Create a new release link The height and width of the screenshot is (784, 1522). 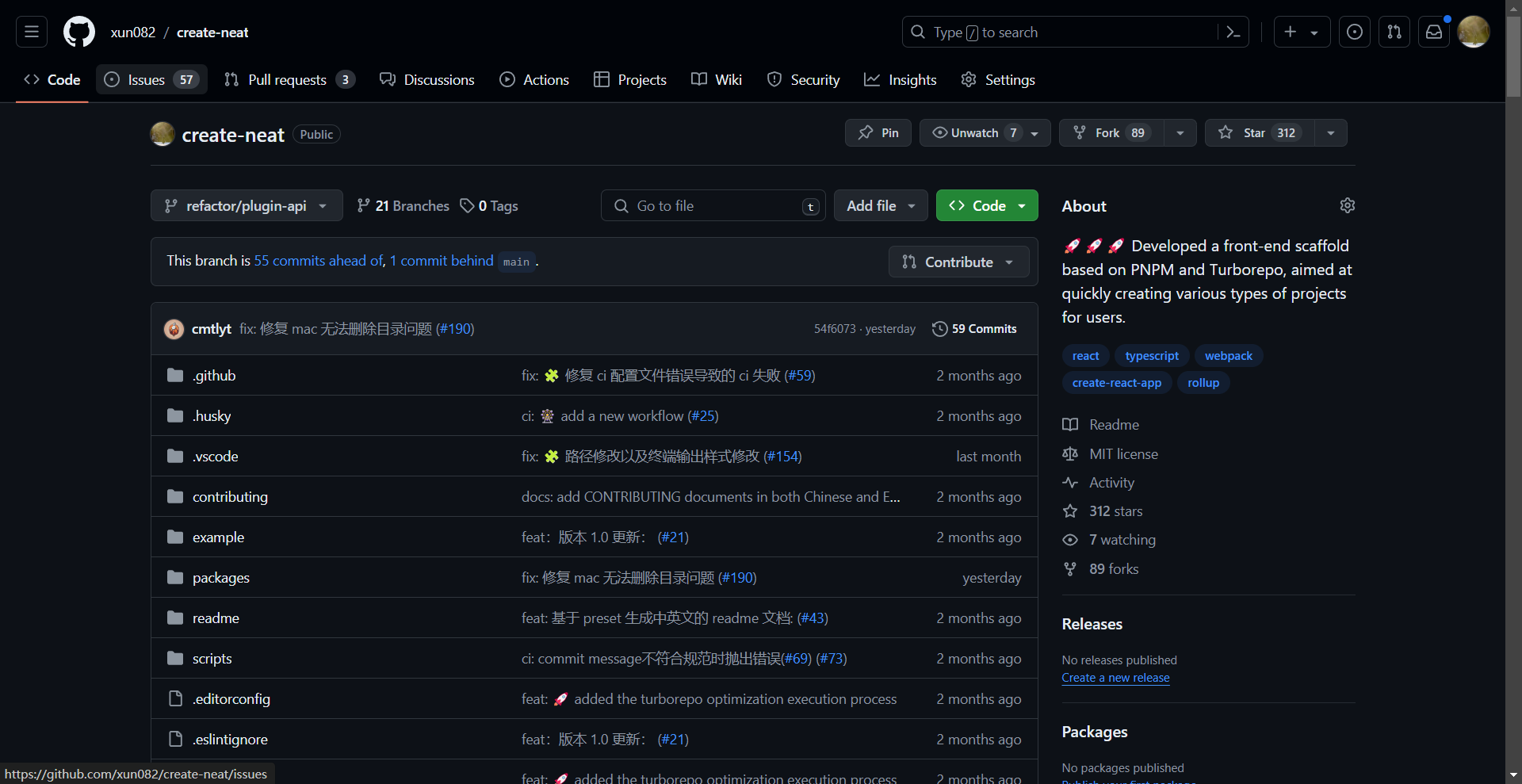point(1115,677)
